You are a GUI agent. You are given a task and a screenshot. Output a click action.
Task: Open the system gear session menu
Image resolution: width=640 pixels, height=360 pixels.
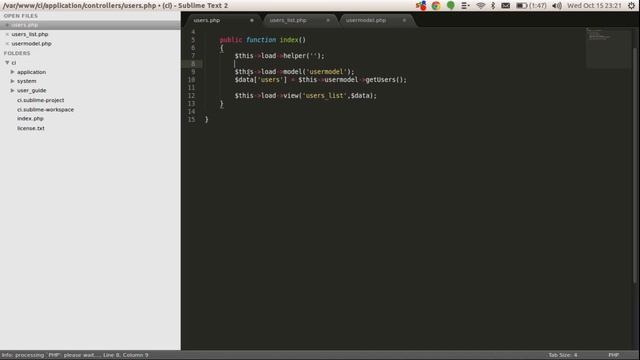click(631, 6)
